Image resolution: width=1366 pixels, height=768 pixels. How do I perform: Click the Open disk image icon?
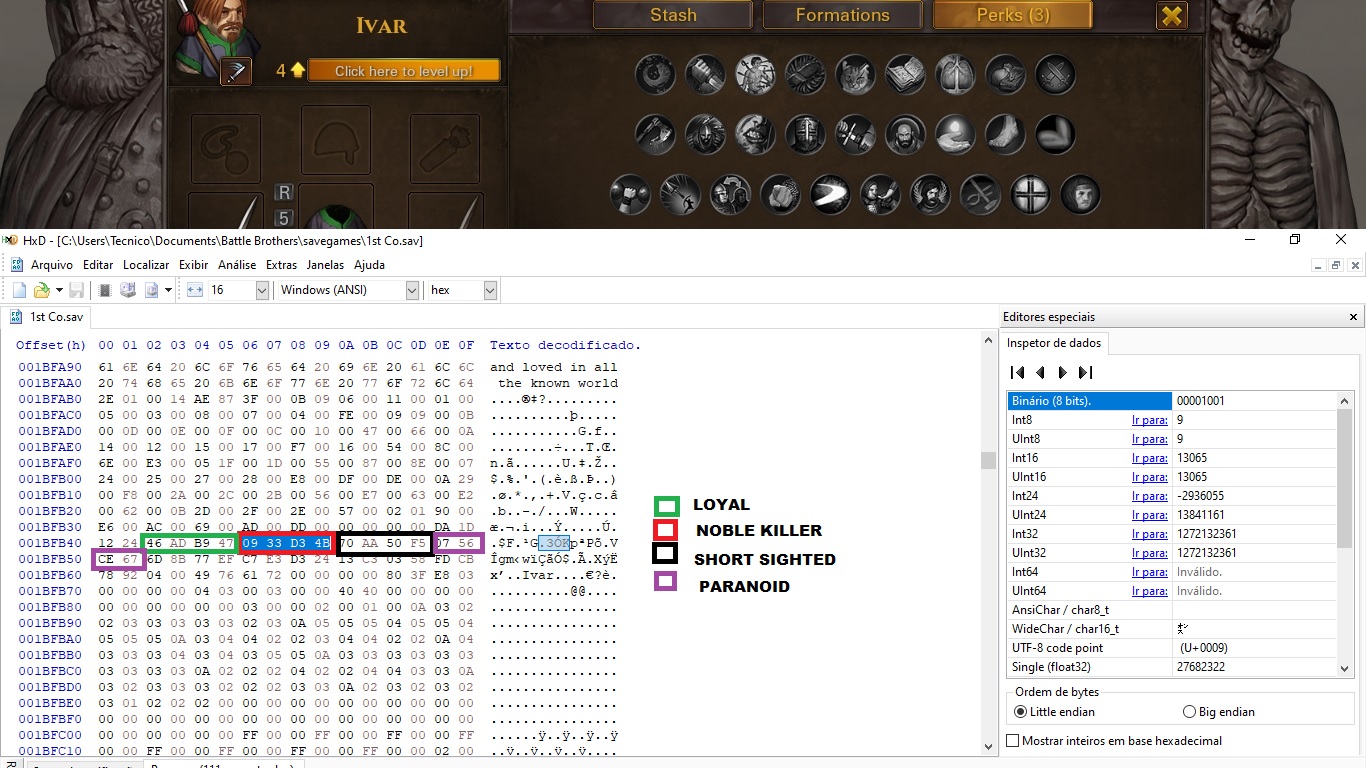[150, 290]
